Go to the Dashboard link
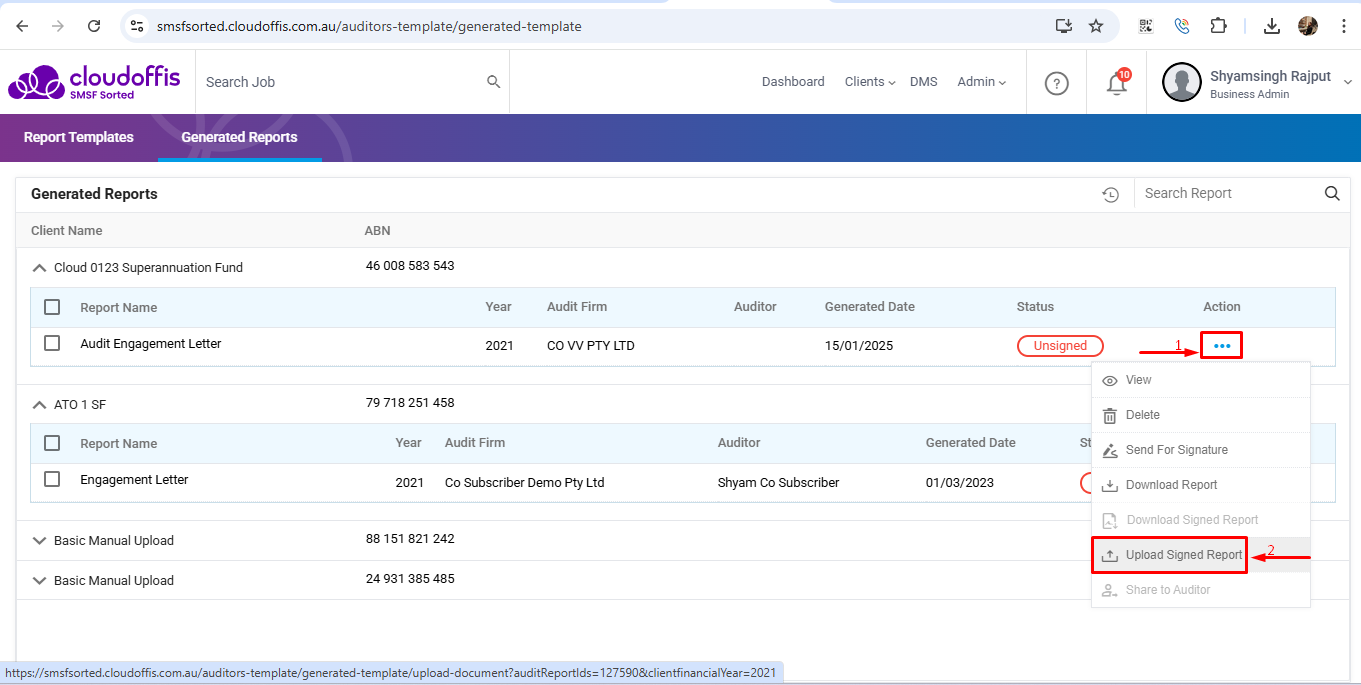The height and width of the screenshot is (685, 1361). click(x=793, y=82)
